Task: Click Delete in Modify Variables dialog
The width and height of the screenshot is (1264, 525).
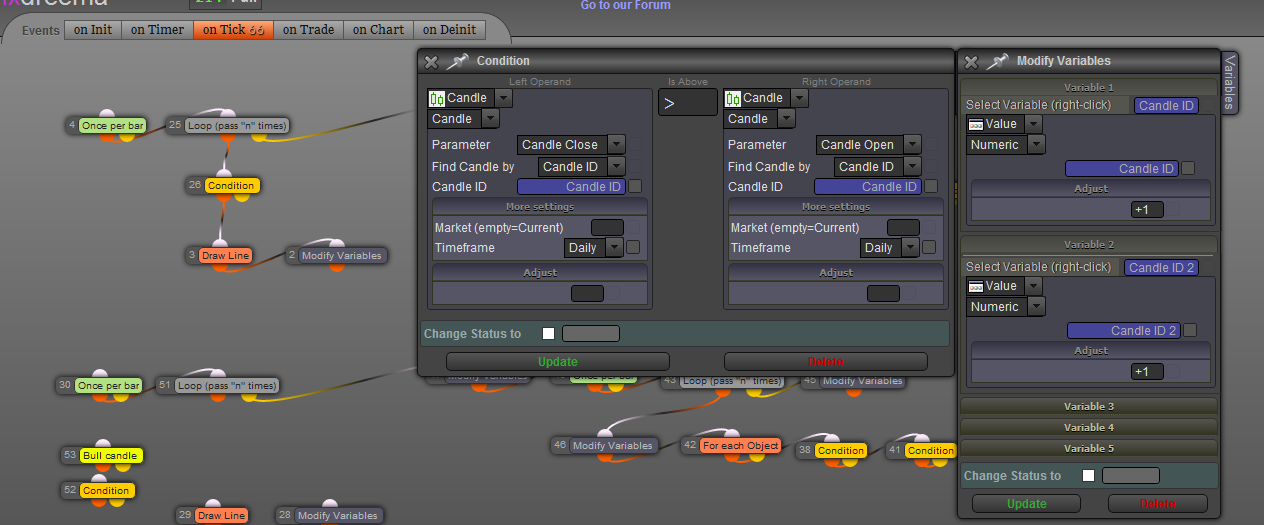Action: (x=1158, y=503)
